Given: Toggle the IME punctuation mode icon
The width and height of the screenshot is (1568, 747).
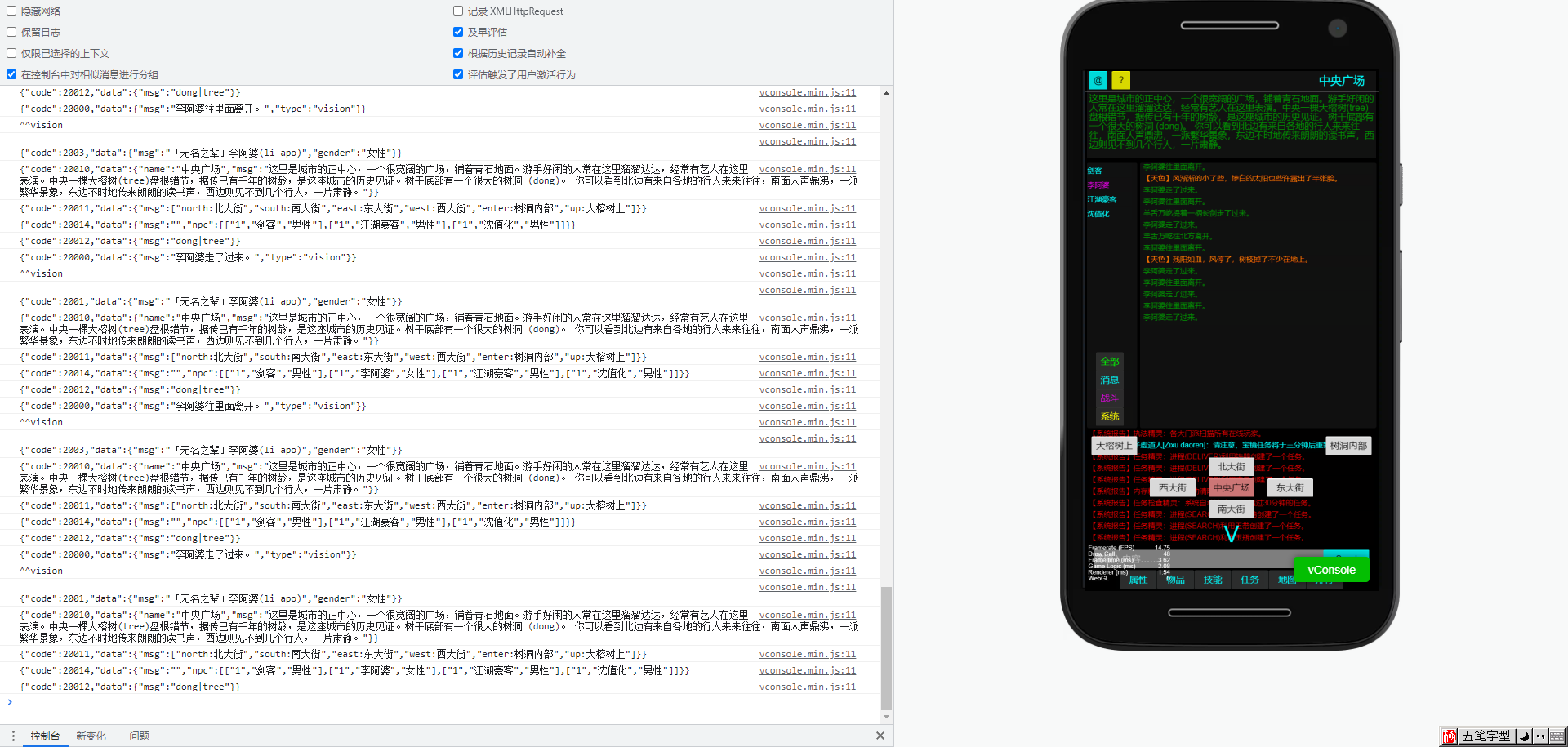Looking at the screenshot, I should (1540, 736).
